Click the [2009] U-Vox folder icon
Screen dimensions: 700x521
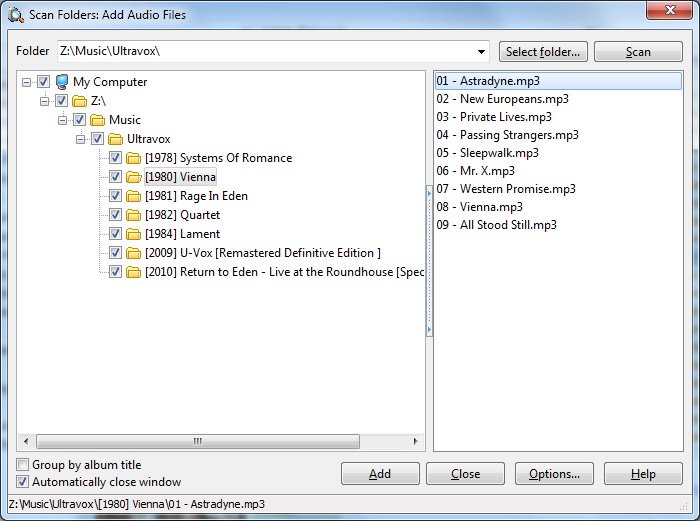pyautogui.click(x=133, y=253)
